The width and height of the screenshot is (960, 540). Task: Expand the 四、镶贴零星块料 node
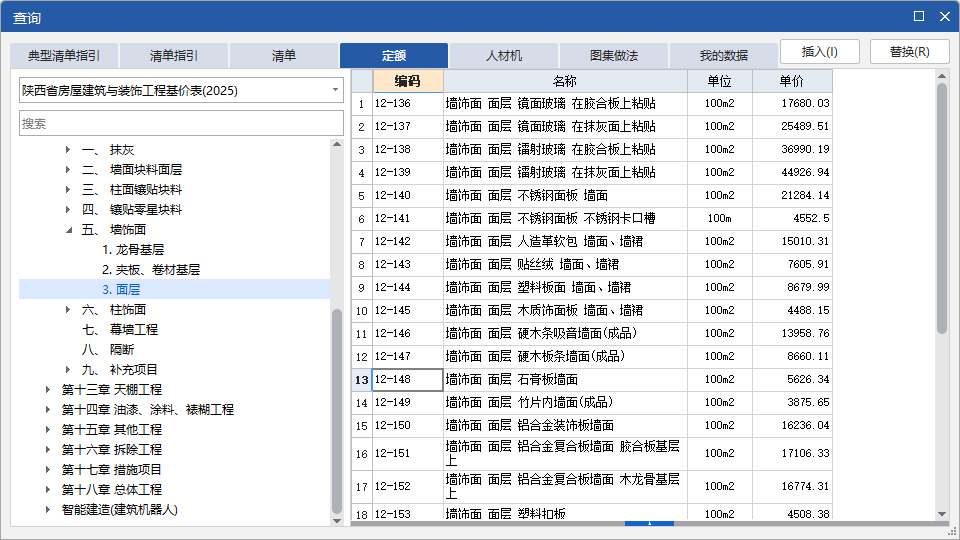(68, 209)
